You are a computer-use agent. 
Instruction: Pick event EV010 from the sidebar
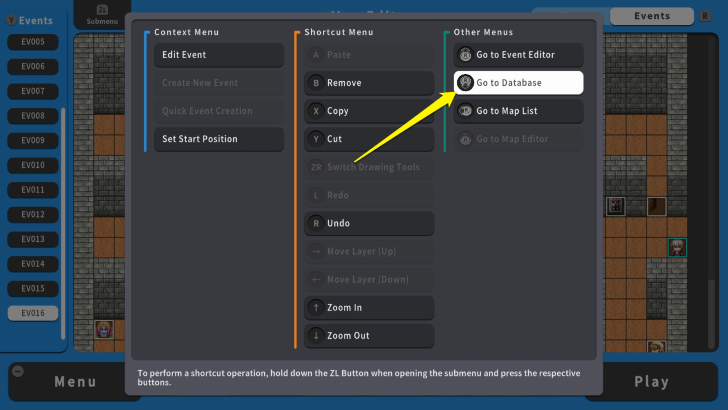tap(33, 165)
